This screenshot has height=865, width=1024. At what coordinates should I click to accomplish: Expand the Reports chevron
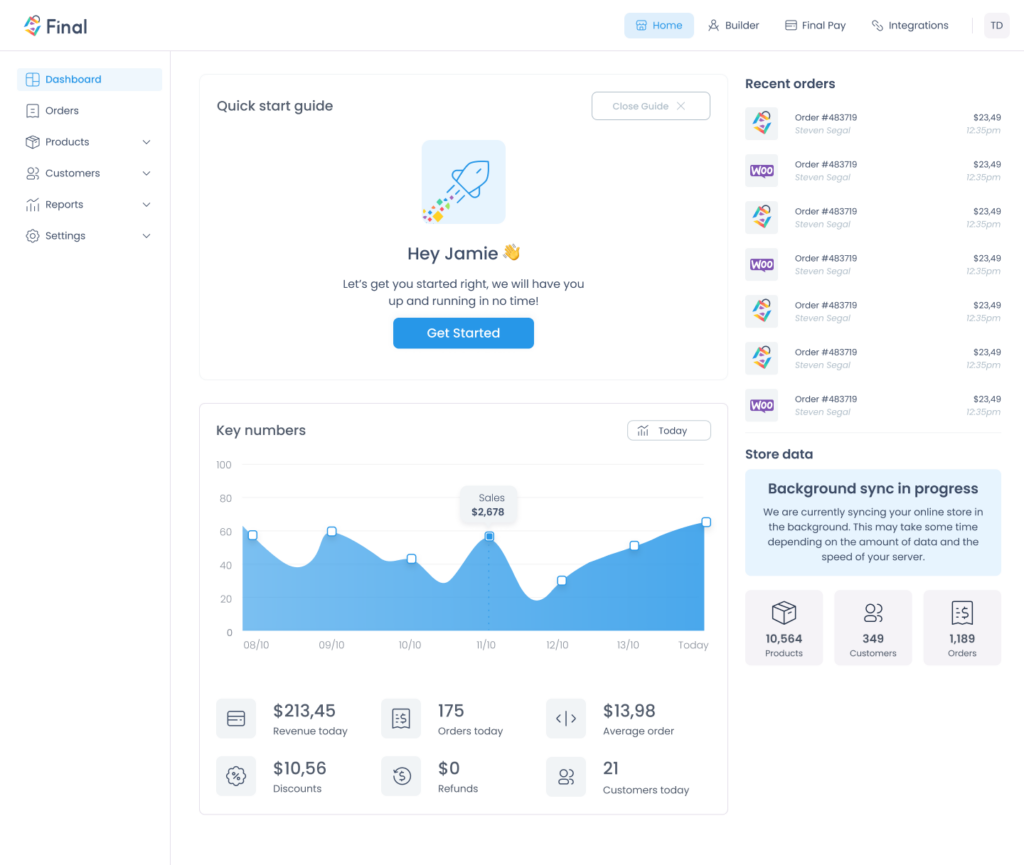[x=146, y=204]
